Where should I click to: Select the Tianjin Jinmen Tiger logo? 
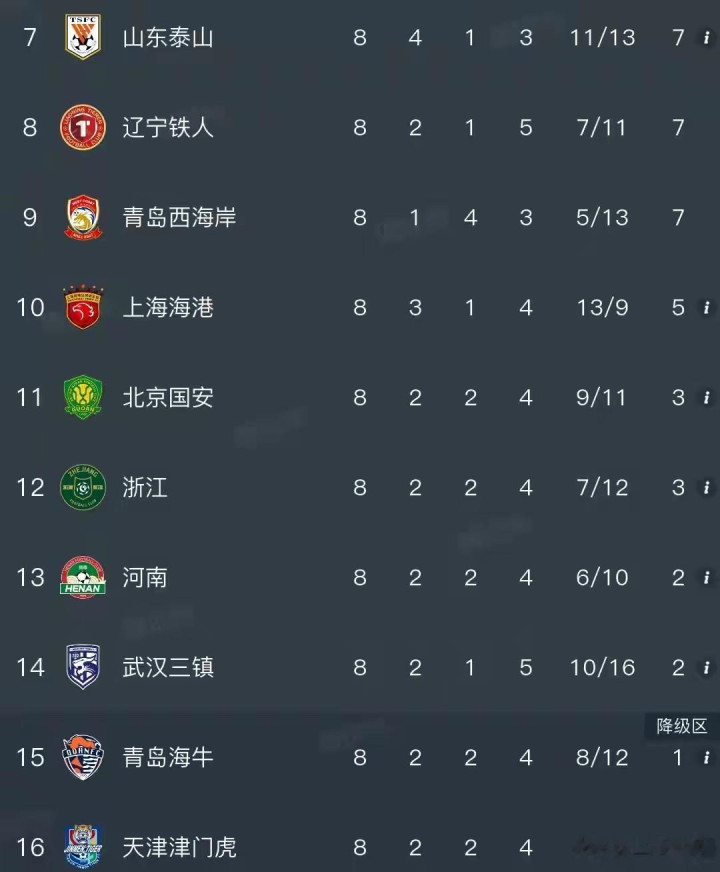point(83,847)
